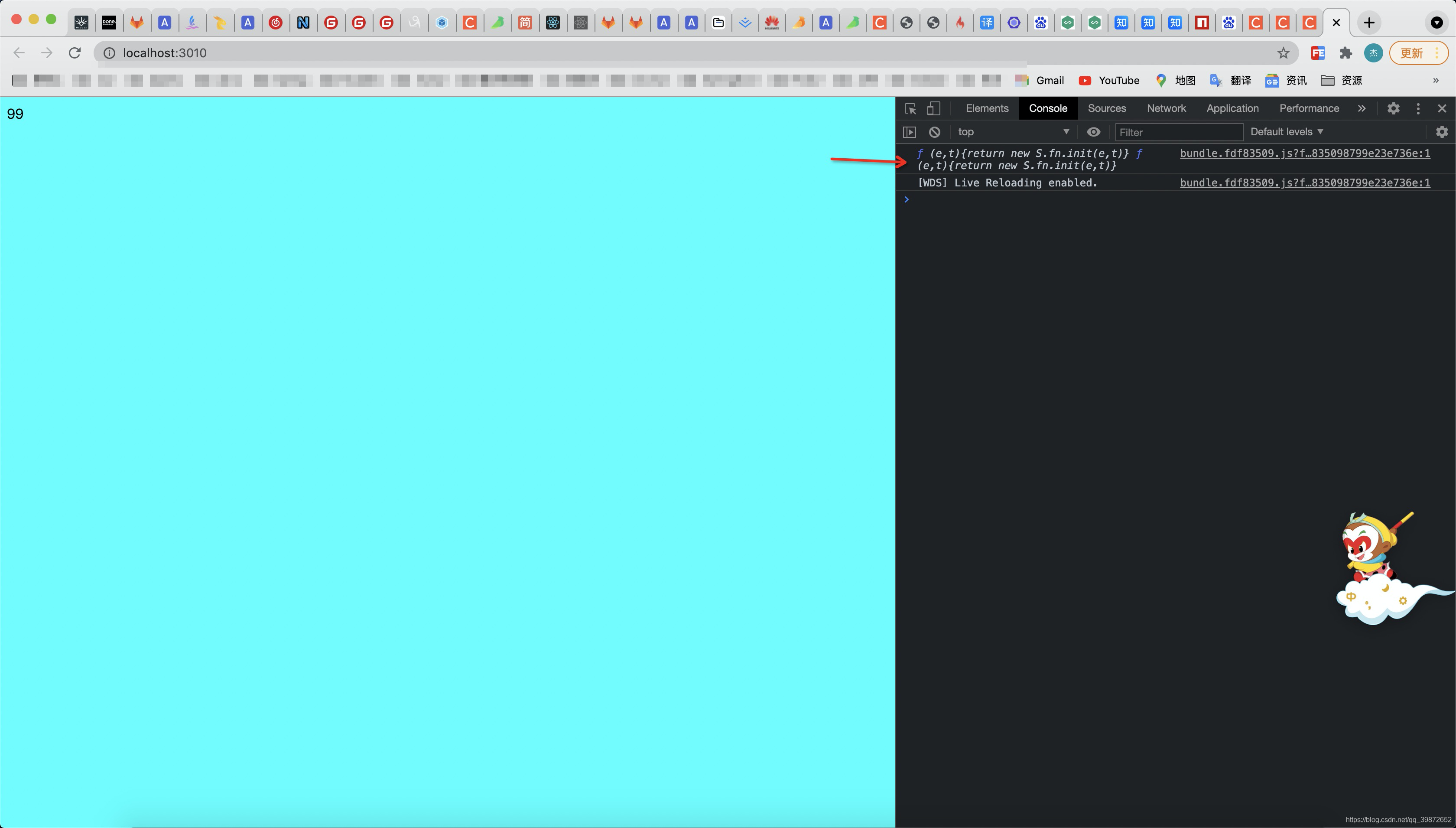Image resolution: width=1456 pixels, height=828 pixels.
Task: Click the 99 text on page
Action: [x=15, y=114]
